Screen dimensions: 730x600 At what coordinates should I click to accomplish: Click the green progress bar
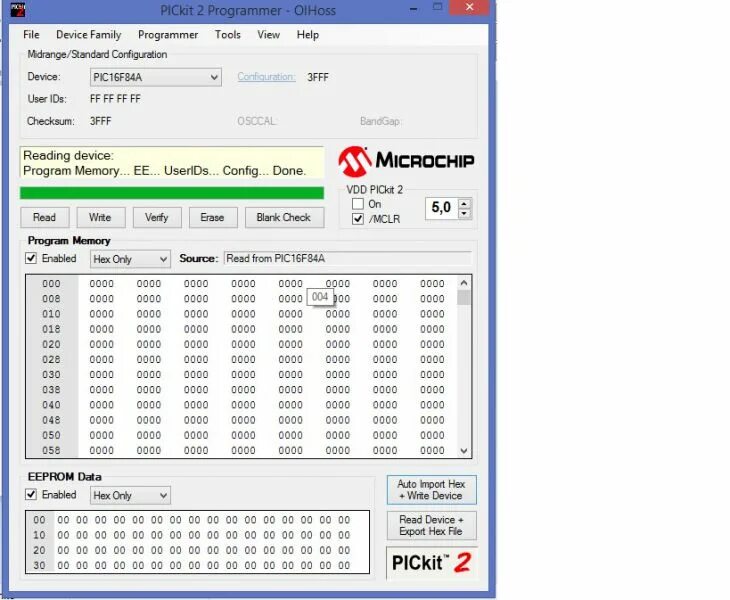pyautogui.click(x=172, y=193)
